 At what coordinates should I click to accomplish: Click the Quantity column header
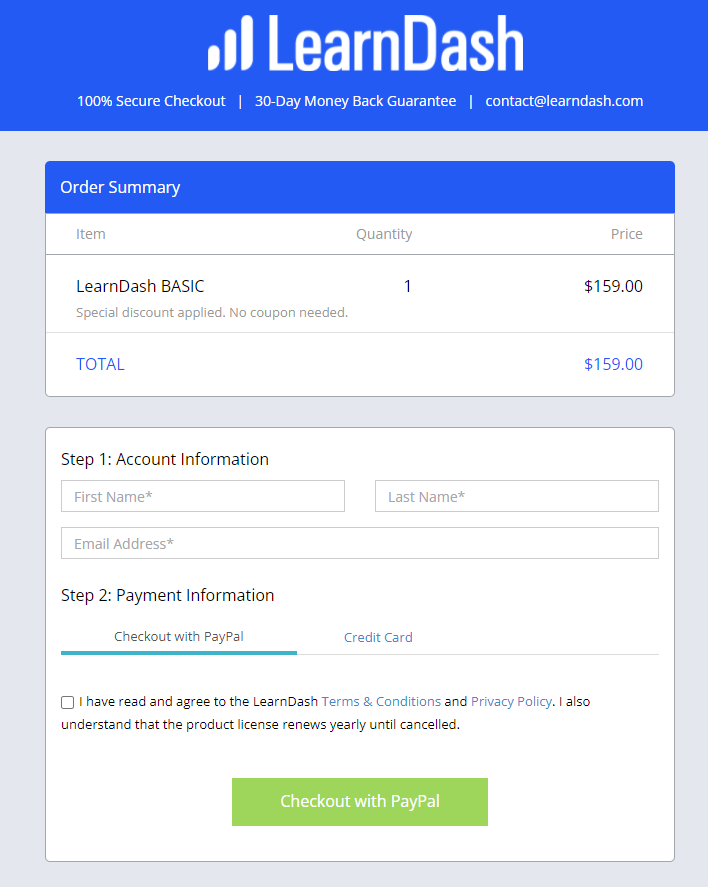pyautogui.click(x=384, y=234)
